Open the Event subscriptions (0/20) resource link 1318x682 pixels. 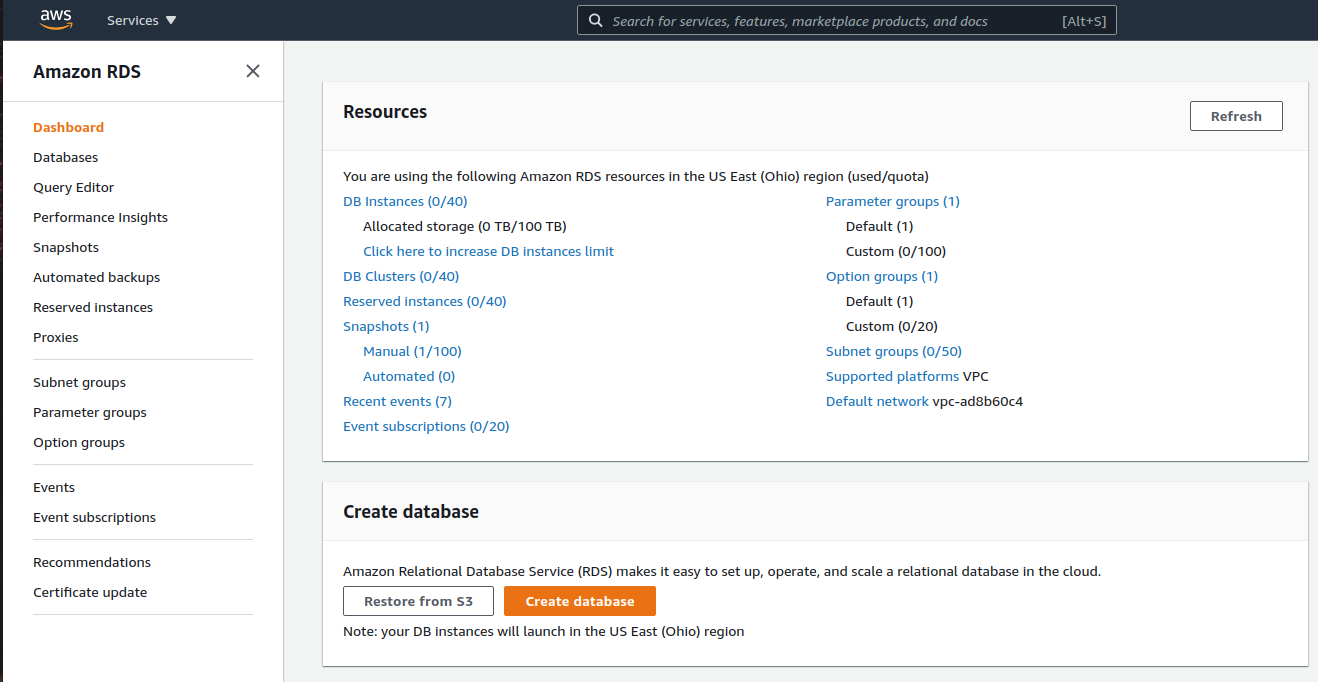(x=426, y=426)
